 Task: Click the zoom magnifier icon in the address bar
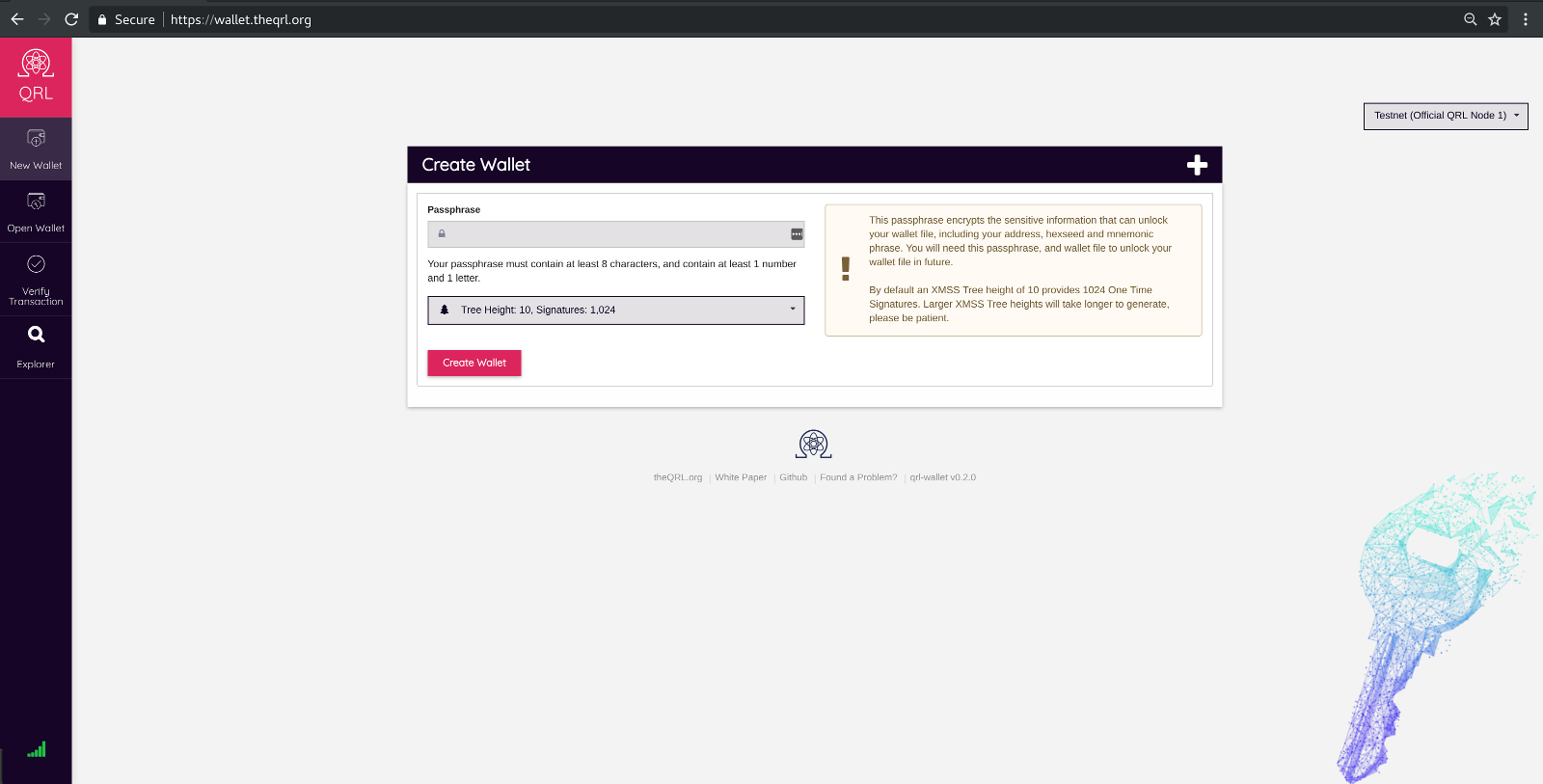[x=1471, y=19]
